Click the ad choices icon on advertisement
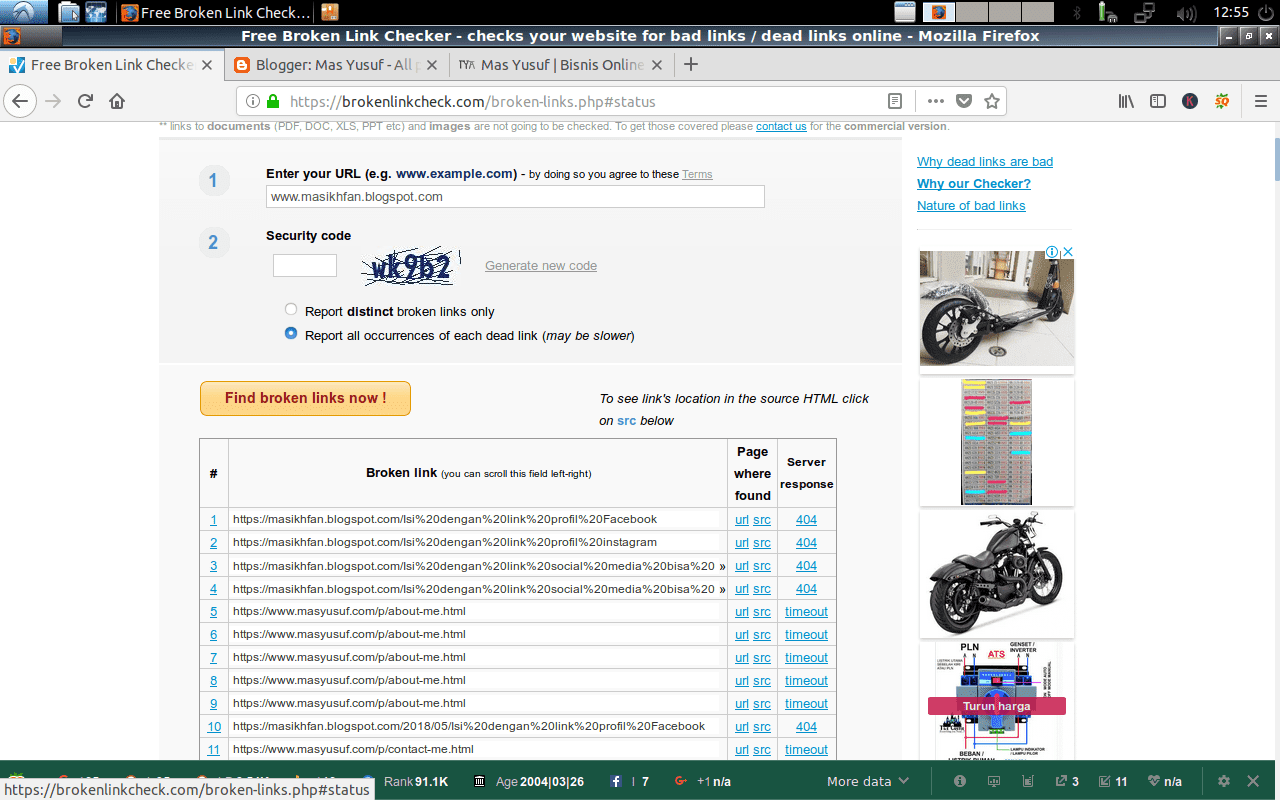Screen dimensions: 1280x800 tap(1054, 252)
